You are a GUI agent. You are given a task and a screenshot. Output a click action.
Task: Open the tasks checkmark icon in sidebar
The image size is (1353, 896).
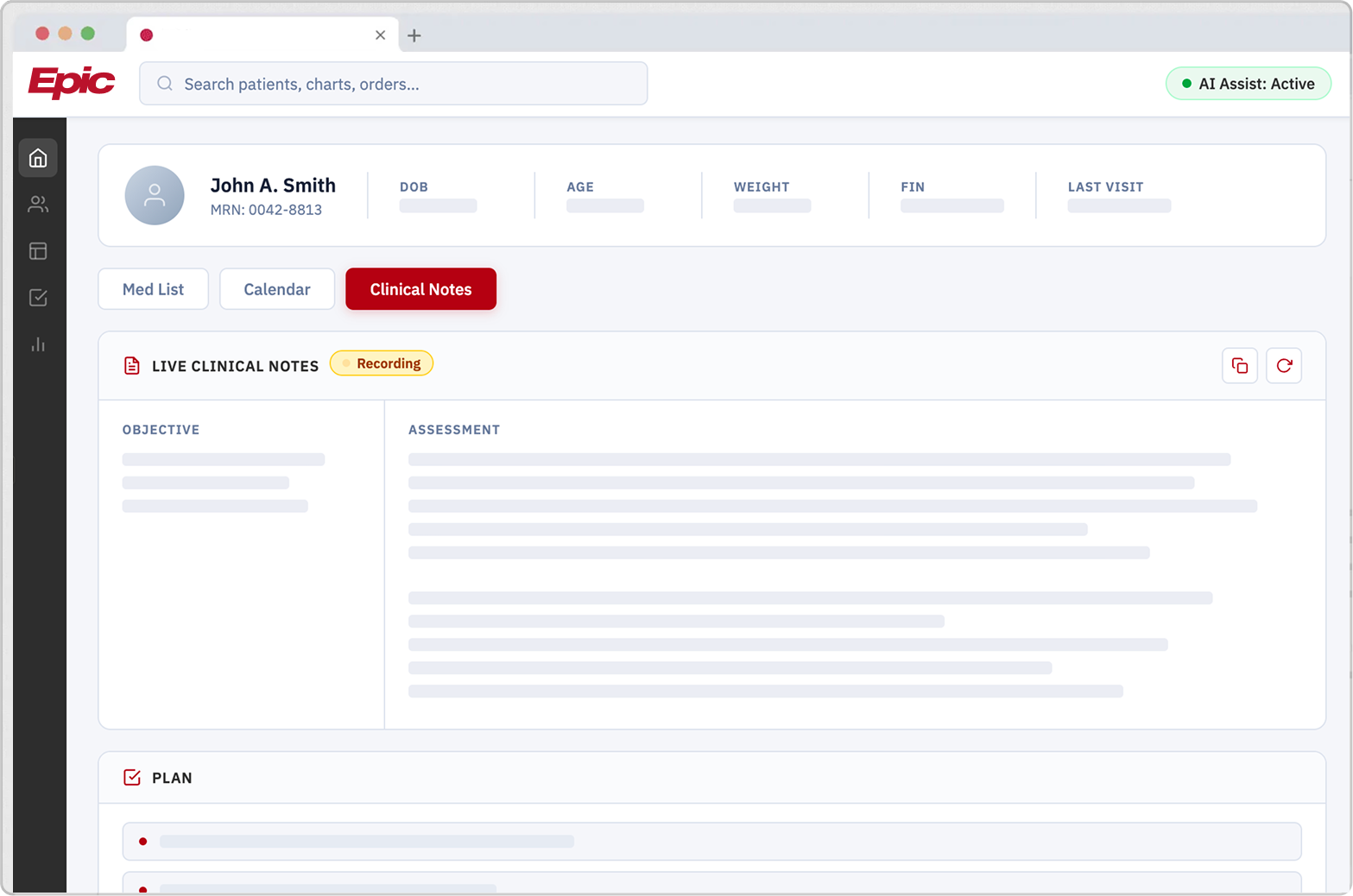(x=38, y=298)
